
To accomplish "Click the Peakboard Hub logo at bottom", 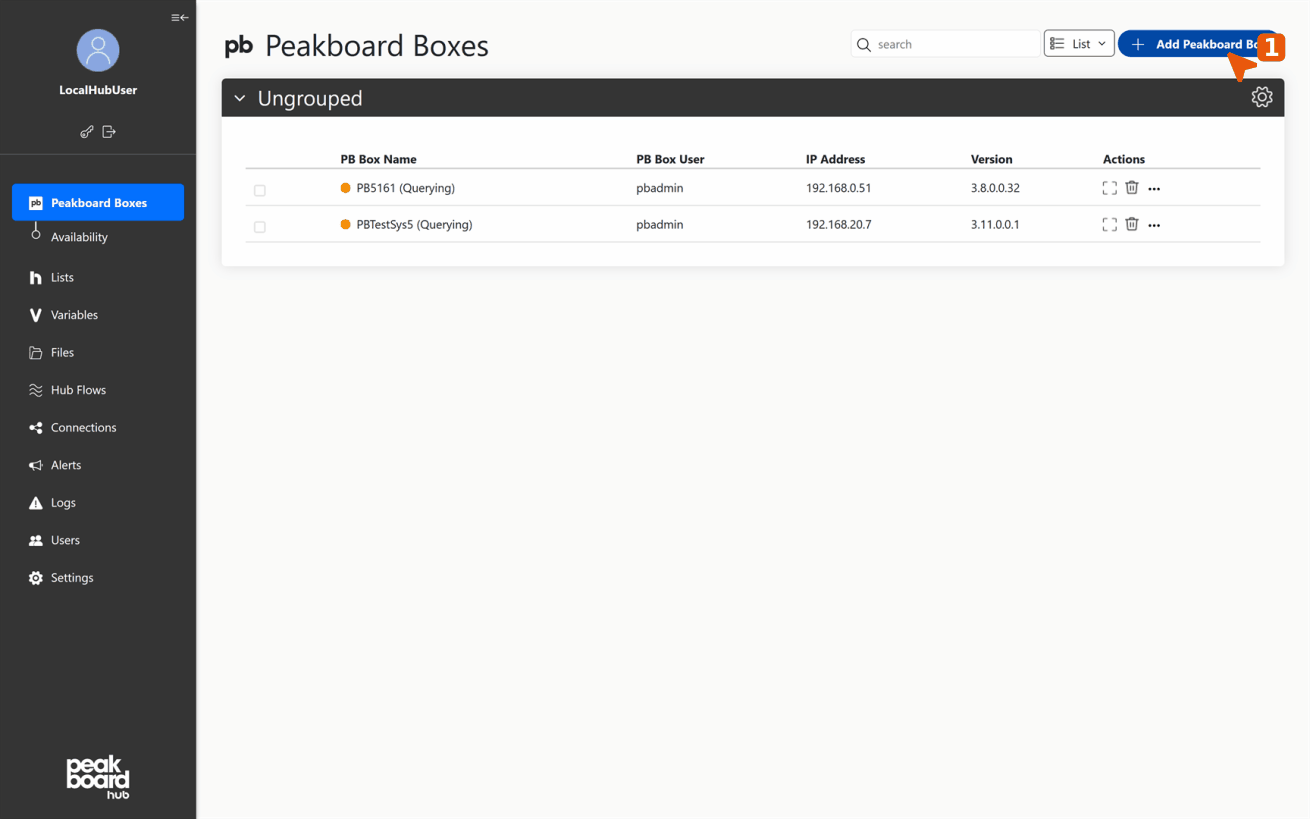I will click(x=97, y=777).
